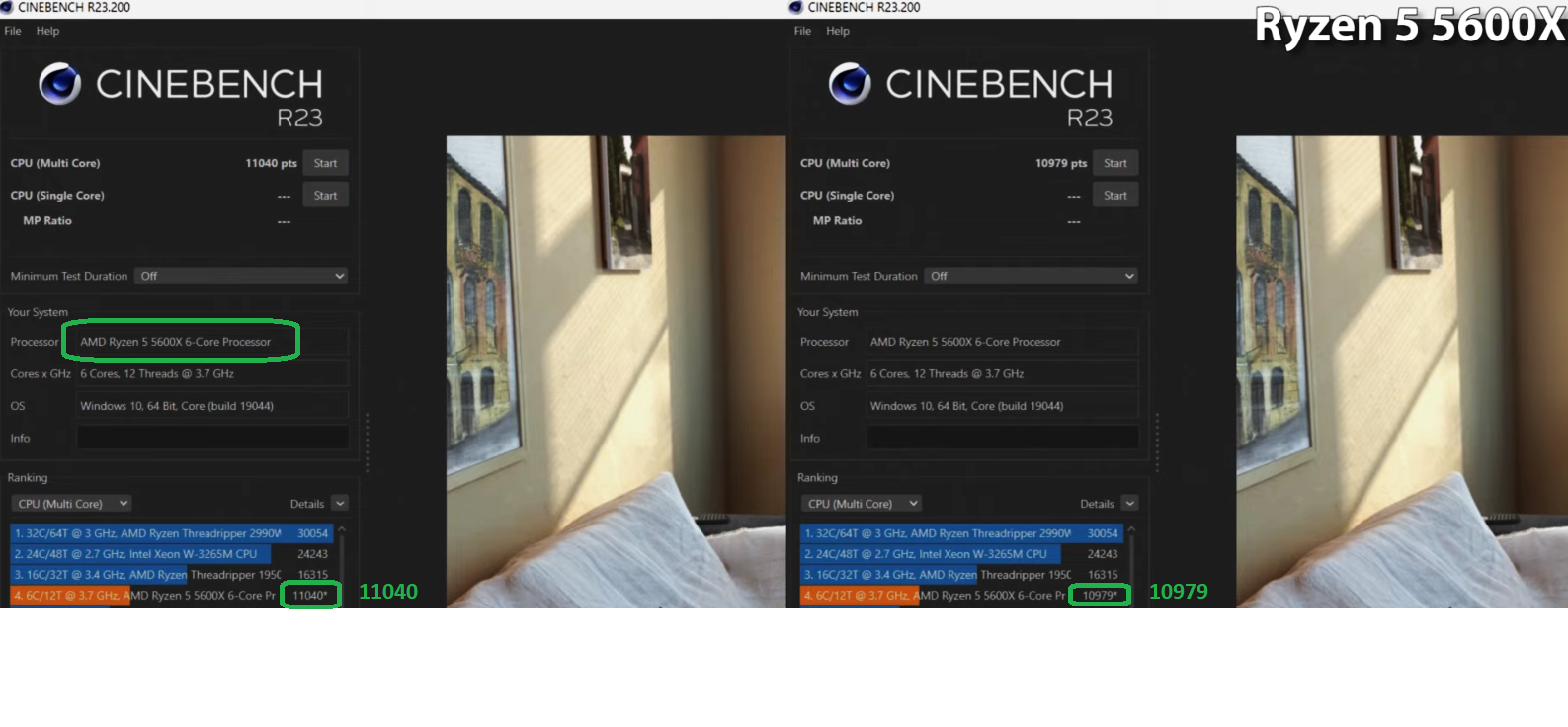This screenshot has width=1568, height=727.
Task: Open Help menu in left Cinebench window
Action: (x=47, y=31)
